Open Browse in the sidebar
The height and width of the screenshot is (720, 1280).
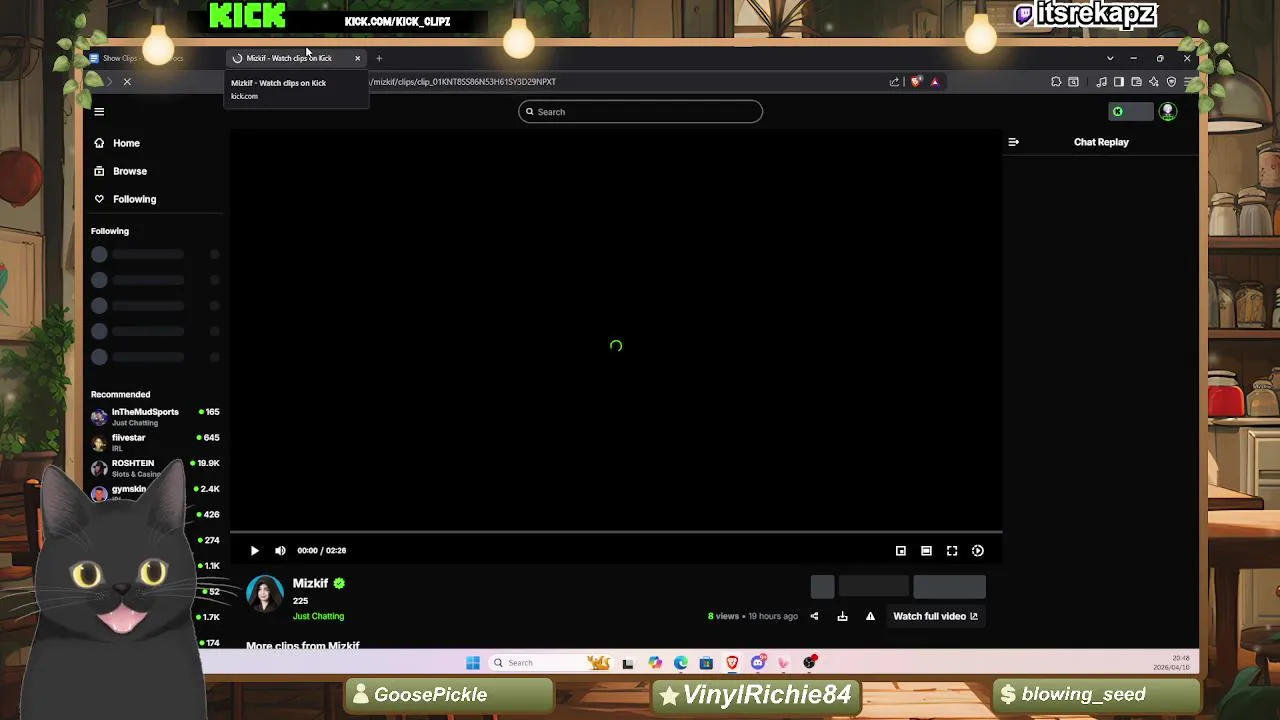click(130, 171)
